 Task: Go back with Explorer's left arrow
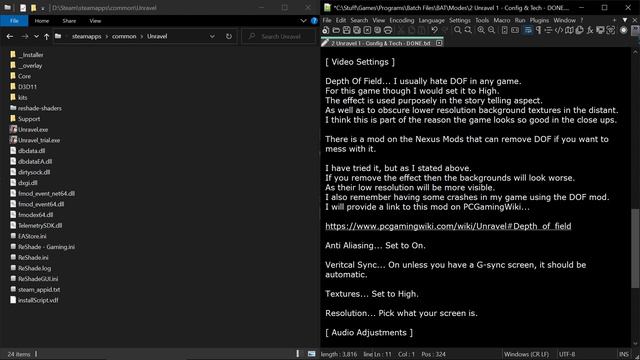click(10, 36)
